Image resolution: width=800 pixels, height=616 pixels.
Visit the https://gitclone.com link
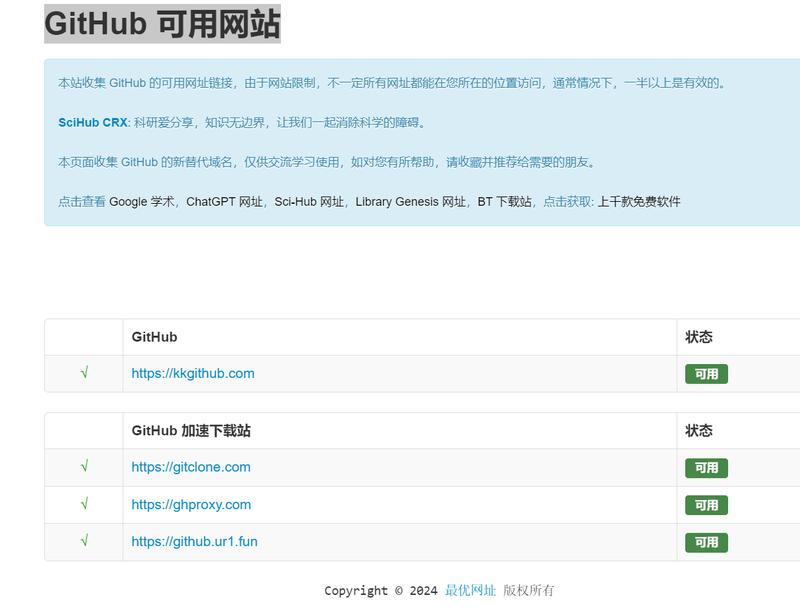191,467
